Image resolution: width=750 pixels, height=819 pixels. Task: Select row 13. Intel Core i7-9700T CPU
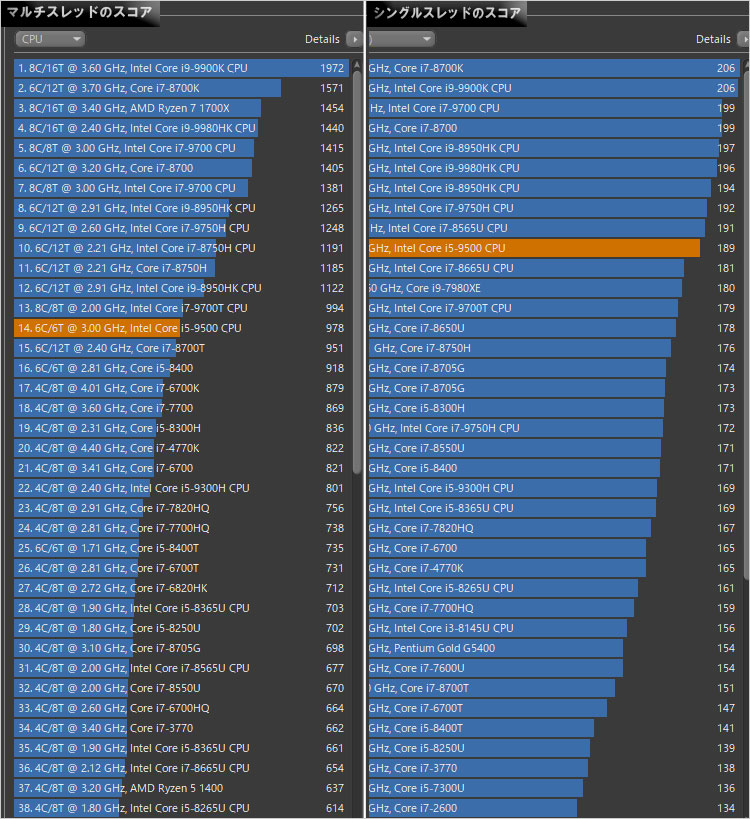click(181, 308)
